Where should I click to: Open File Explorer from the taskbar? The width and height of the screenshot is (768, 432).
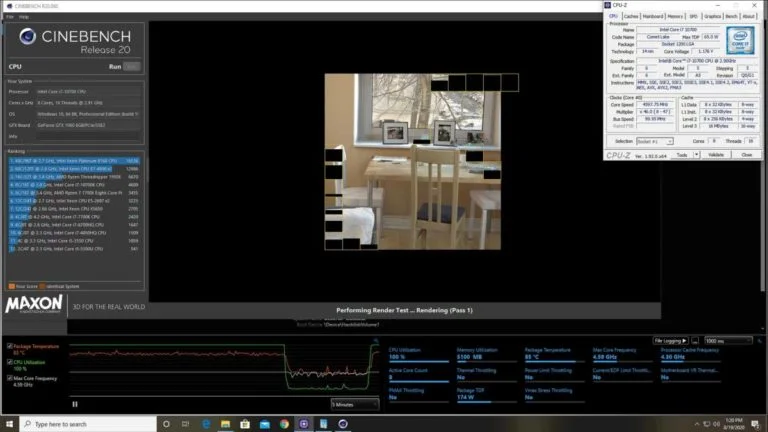click(x=225, y=424)
